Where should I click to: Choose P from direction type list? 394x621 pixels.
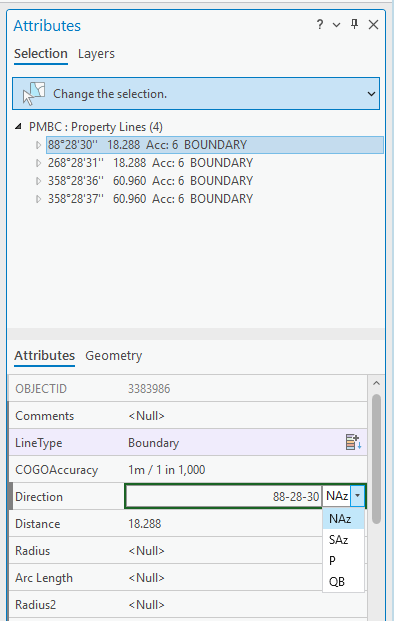pyautogui.click(x=343, y=560)
